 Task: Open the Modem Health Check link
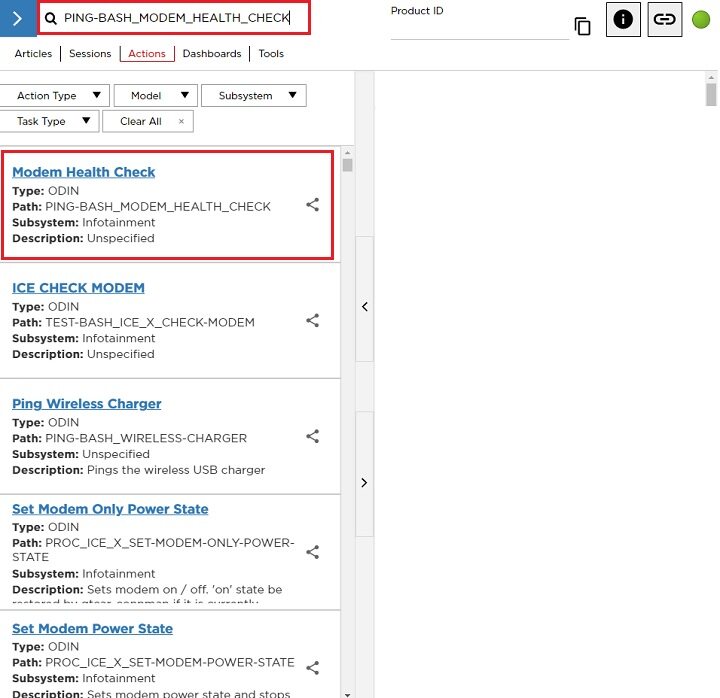pyautogui.click(x=83, y=172)
